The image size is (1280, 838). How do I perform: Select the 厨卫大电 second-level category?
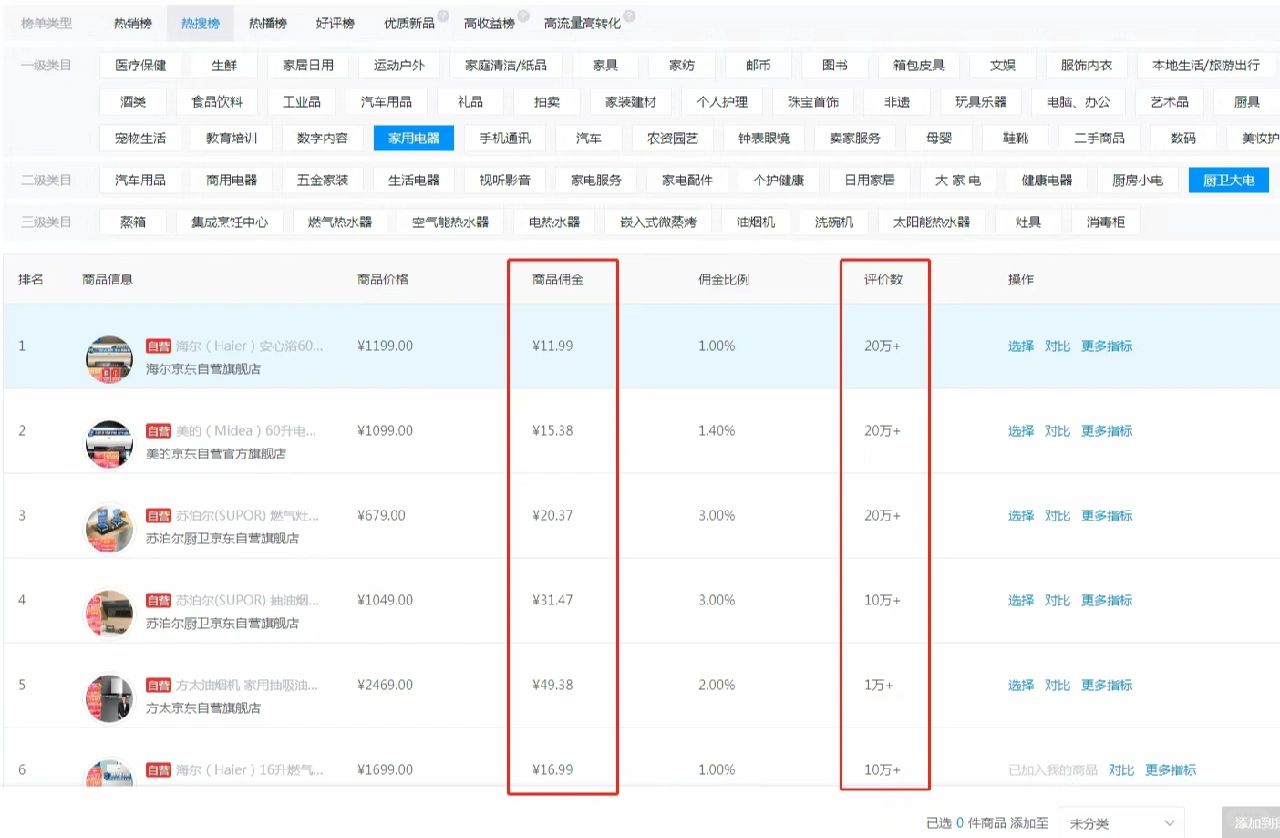(x=1229, y=180)
